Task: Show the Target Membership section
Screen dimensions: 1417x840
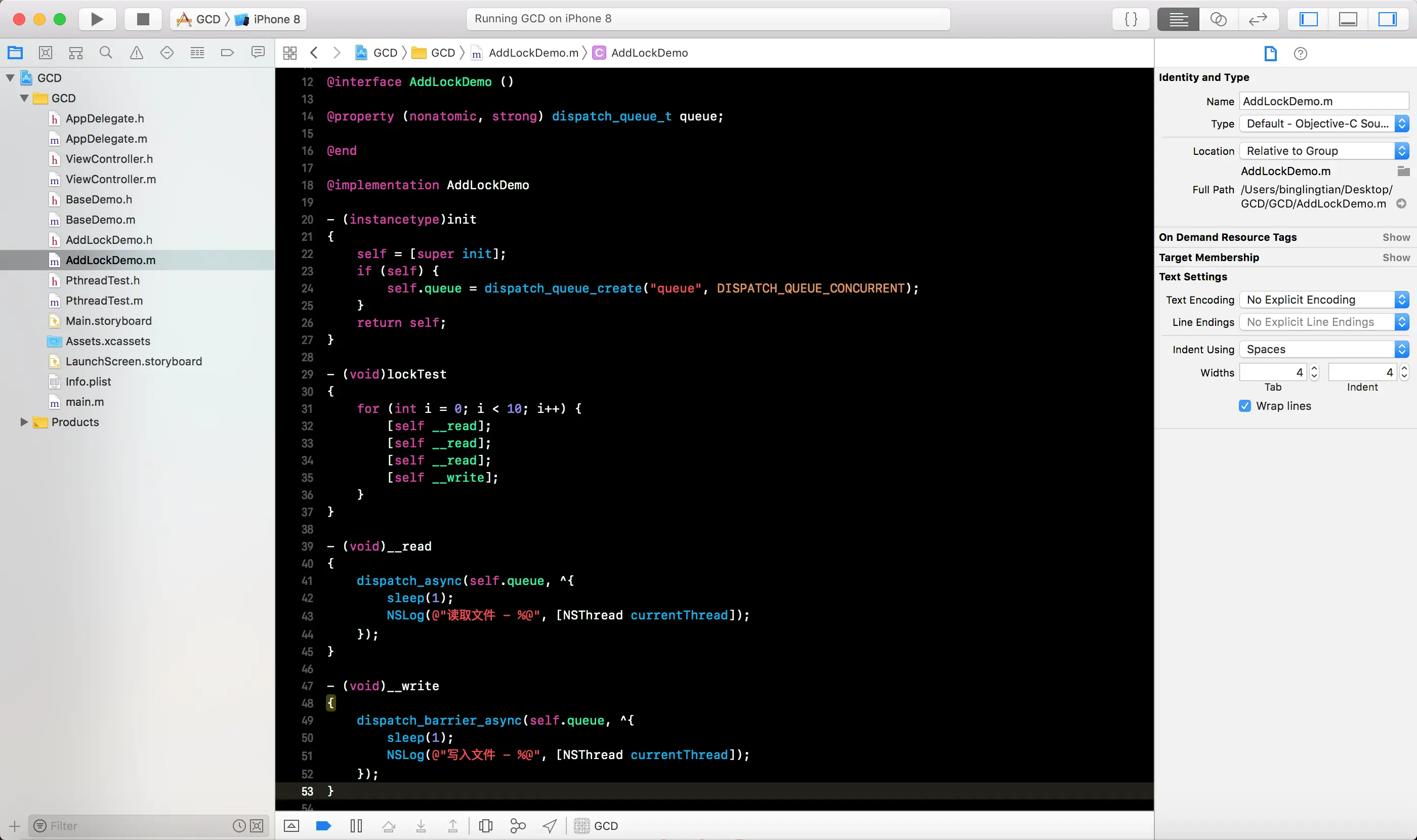Action: point(1395,258)
